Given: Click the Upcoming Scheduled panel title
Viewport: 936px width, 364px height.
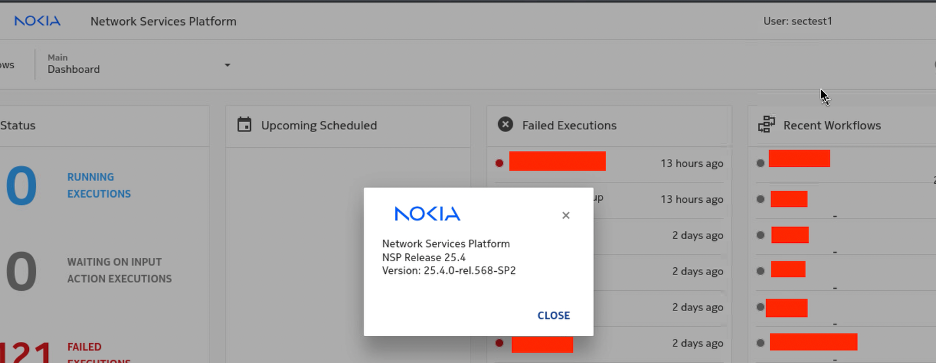Looking at the screenshot, I should (319, 125).
